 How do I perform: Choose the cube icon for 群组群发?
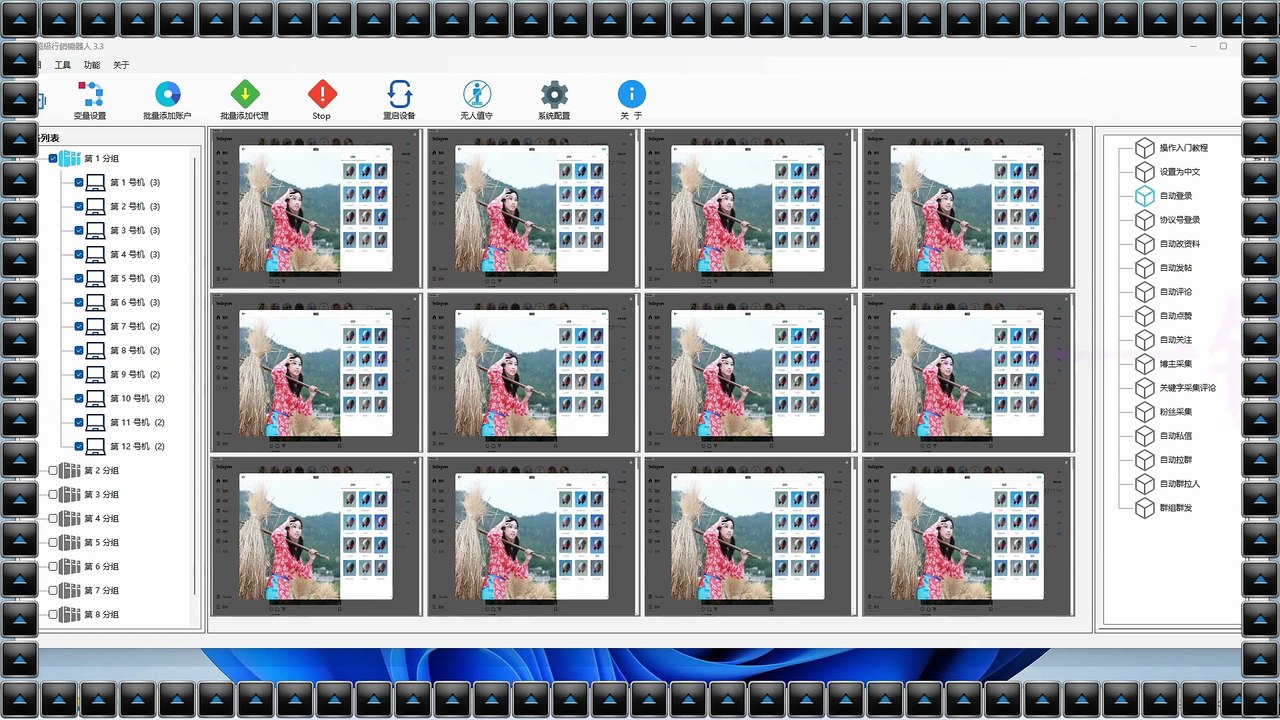1144,508
